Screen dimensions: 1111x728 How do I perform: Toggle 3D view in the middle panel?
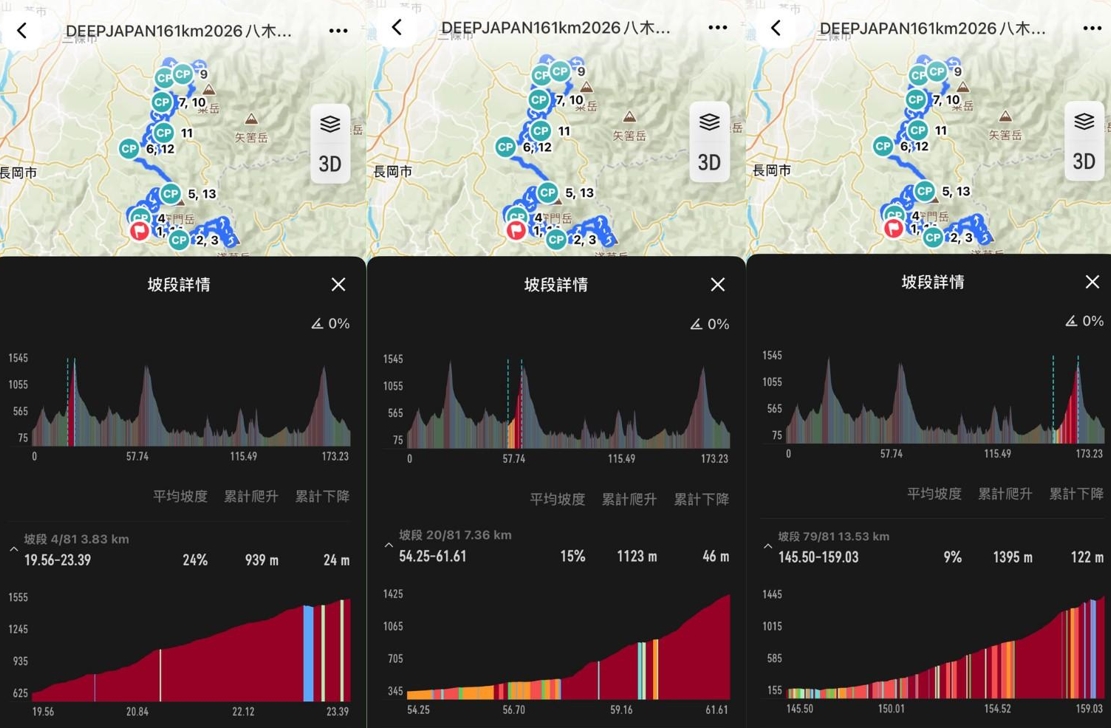click(x=709, y=162)
